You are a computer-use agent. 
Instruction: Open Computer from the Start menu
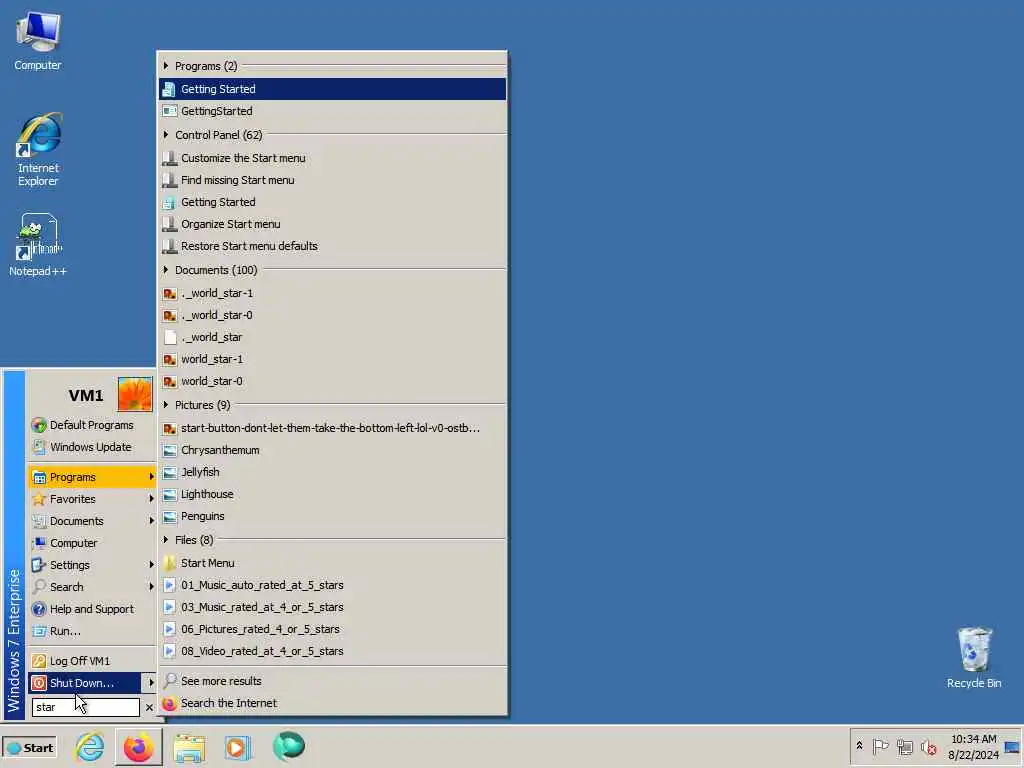click(x=91, y=543)
